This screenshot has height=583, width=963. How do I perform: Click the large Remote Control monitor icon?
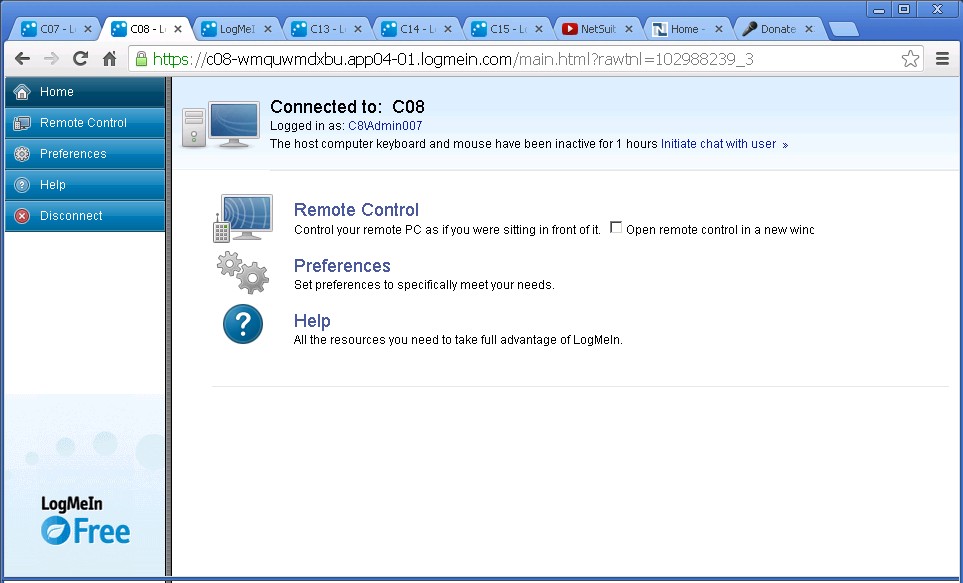click(x=243, y=218)
